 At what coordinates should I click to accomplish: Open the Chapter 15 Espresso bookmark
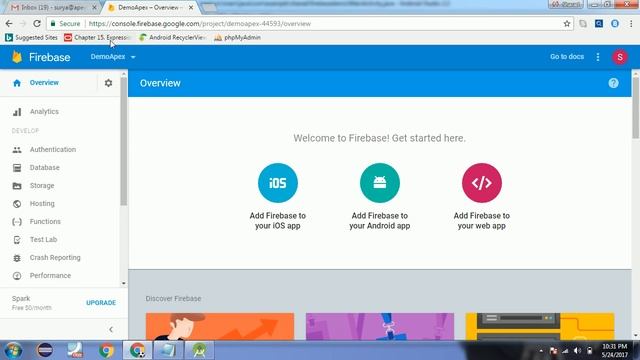pos(98,38)
